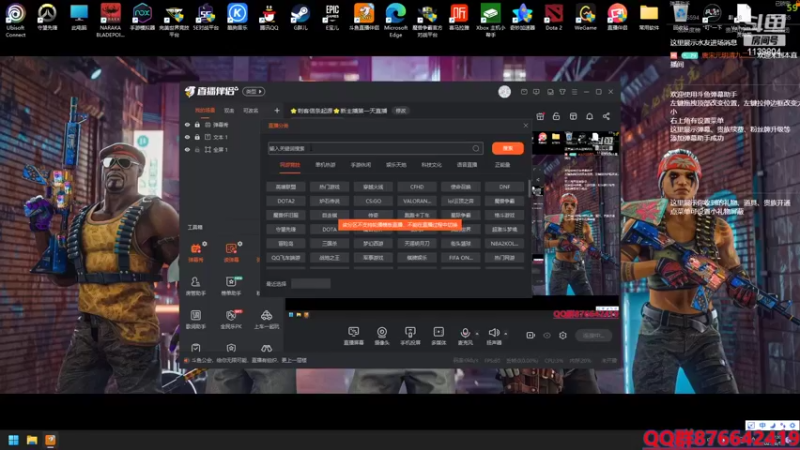Open the Xbox console companion shortcut

[490, 20]
